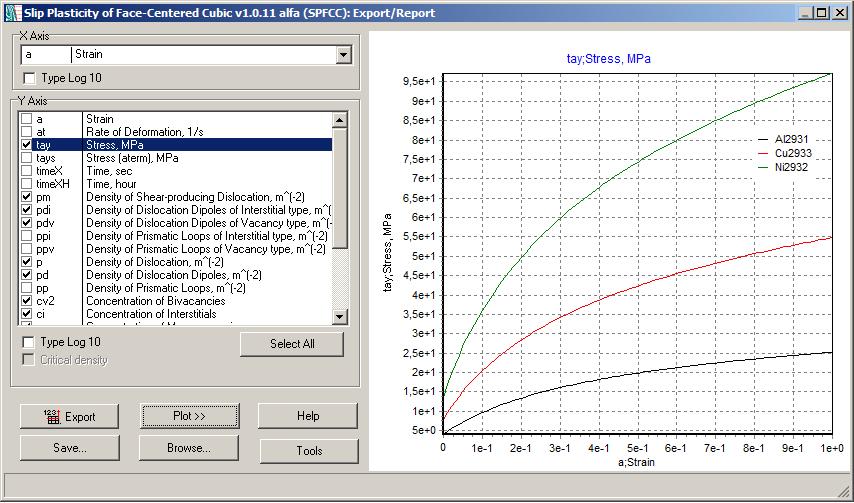Click the Ni2932 green legend entry
Screen dimensions: 854x503
(x=790, y=167)
